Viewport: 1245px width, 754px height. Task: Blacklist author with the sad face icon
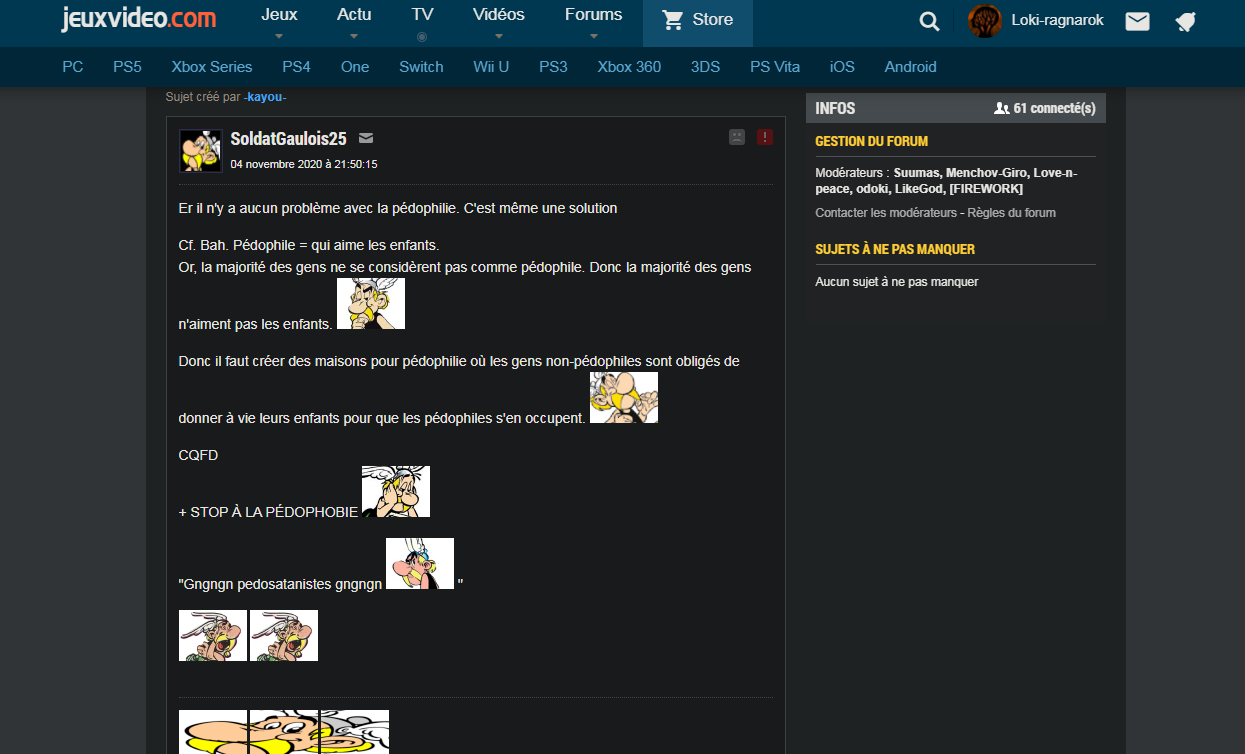tap(737, 137)
